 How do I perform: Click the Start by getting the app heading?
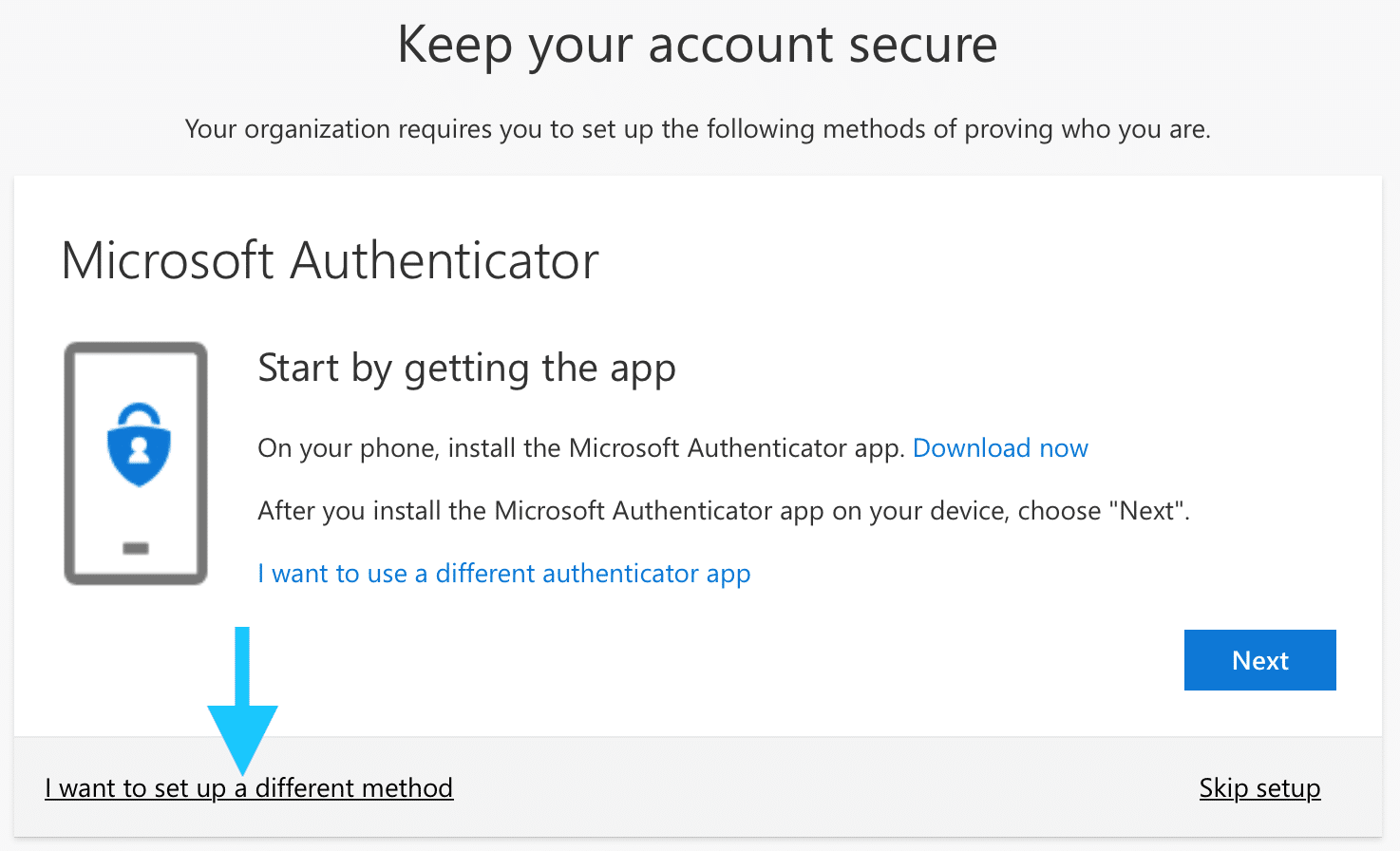466,369
